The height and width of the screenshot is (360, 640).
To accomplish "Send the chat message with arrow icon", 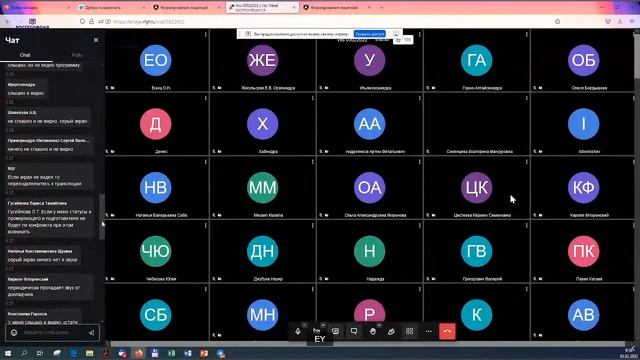I will (91, 333).
